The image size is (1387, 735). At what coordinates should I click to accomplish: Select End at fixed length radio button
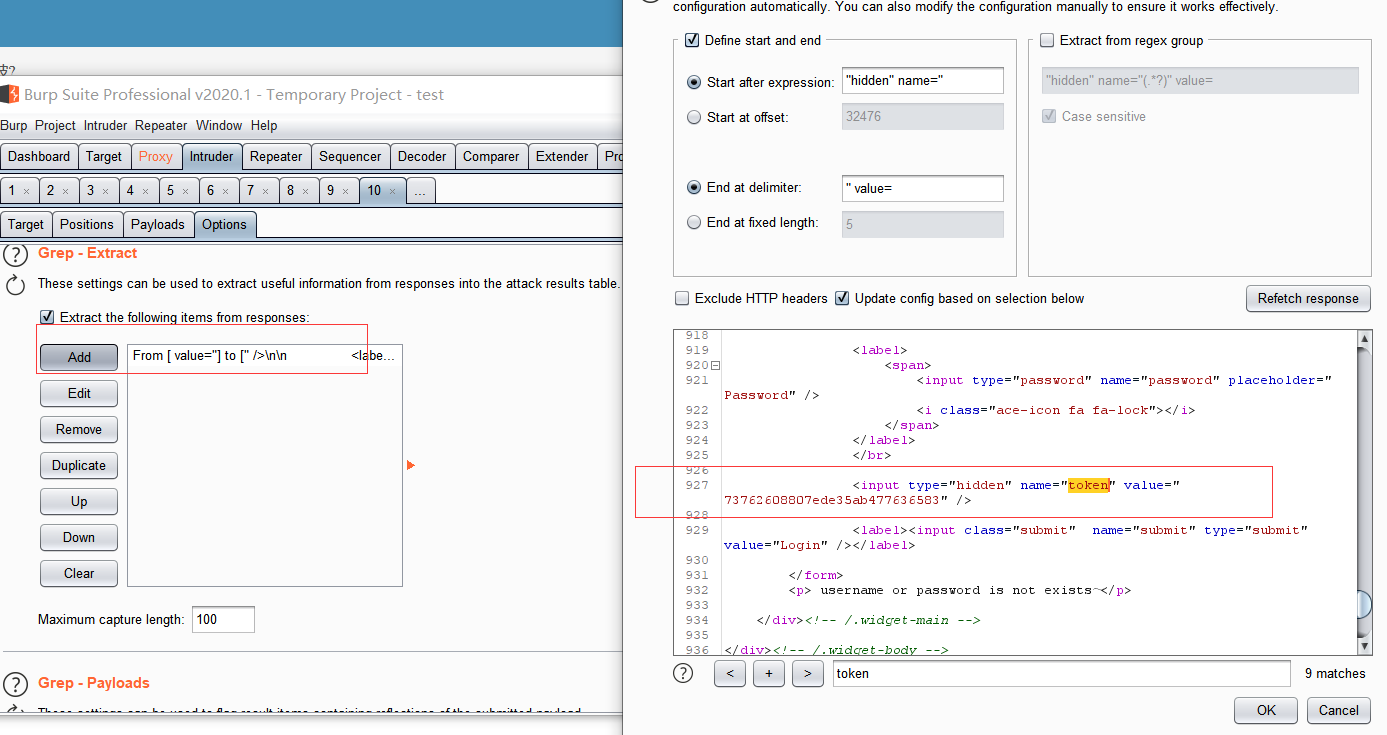(x=694, y=223)
